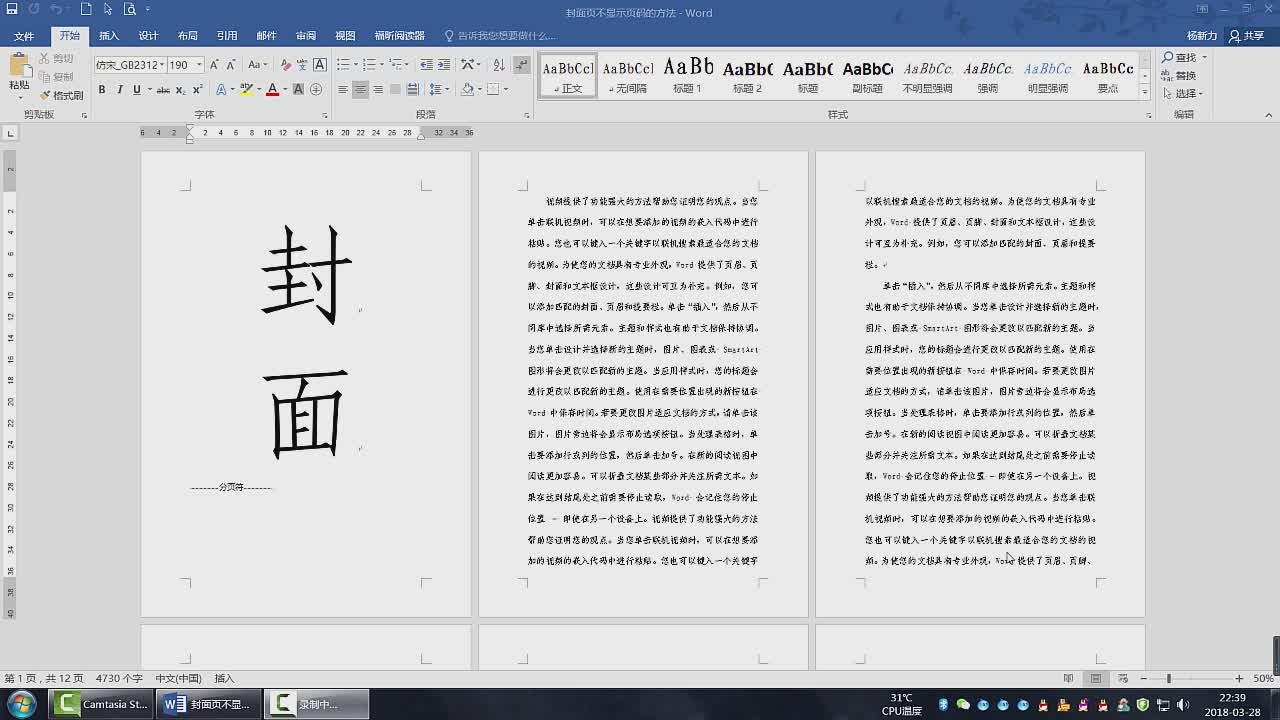Save the document with the quick-access Save icon
The image size is (1280, 720).
(11, 9)
